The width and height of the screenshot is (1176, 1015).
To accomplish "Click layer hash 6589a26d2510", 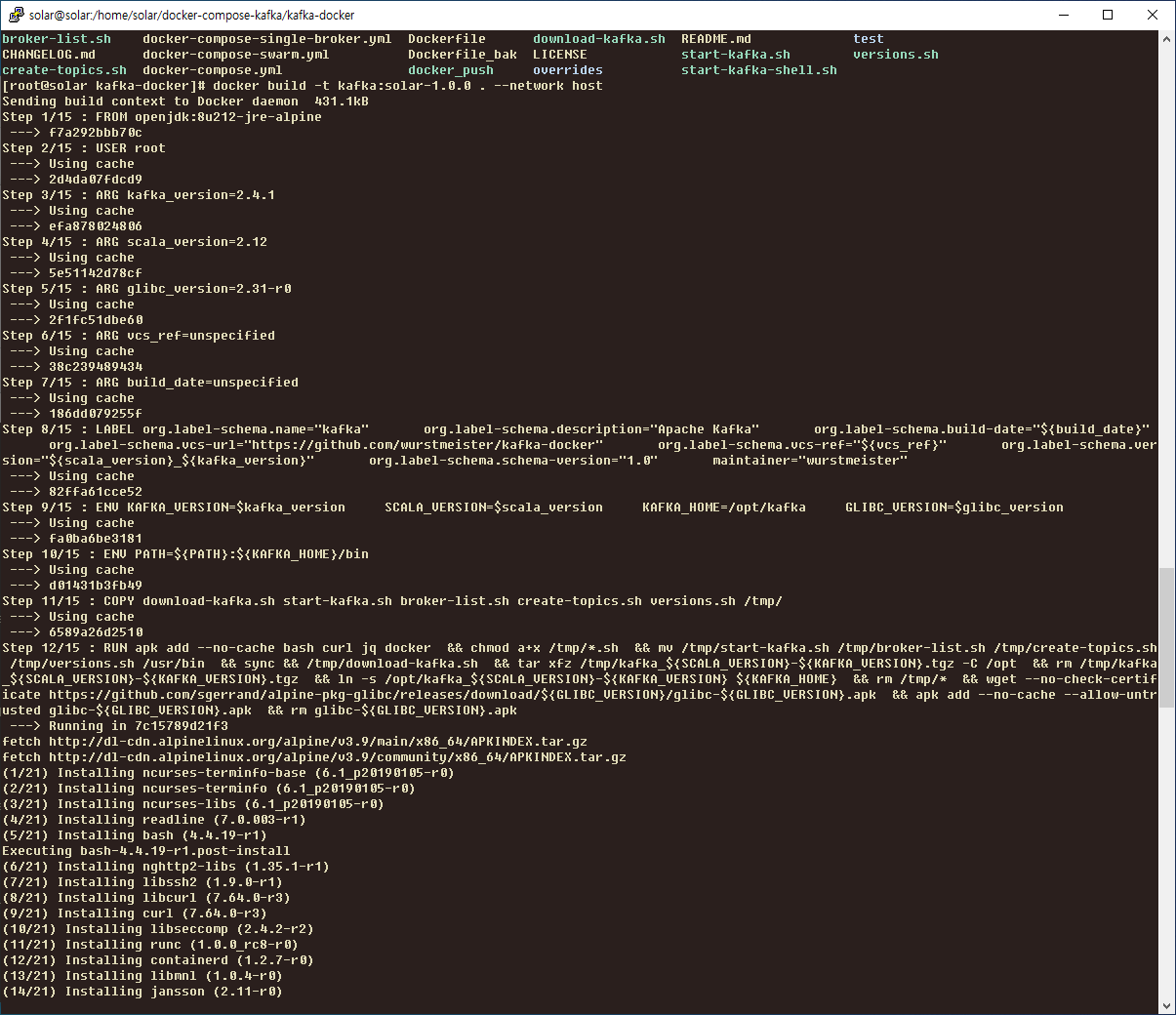I will (x=96, y=632).
